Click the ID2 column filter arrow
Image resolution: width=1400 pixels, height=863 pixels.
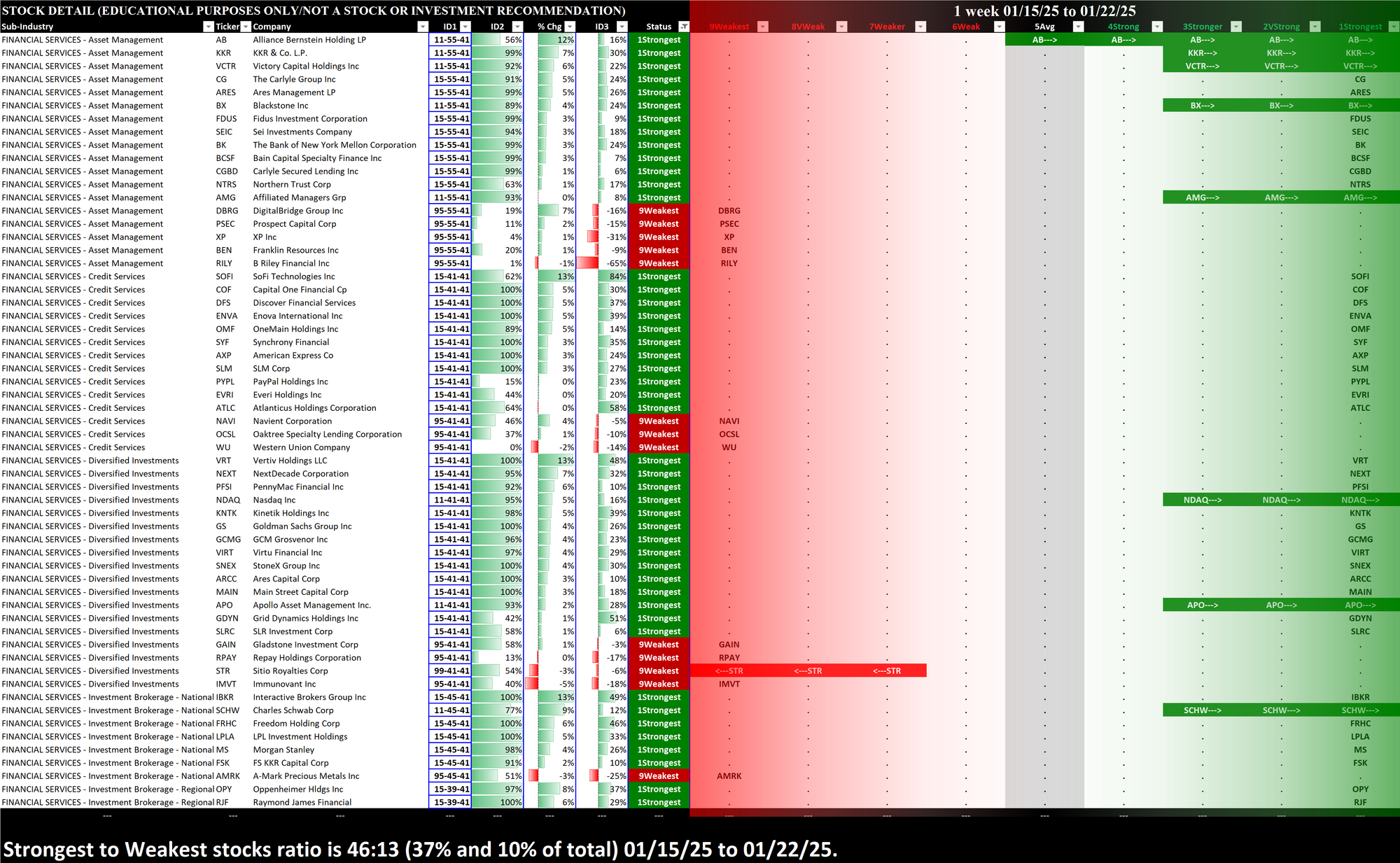517,27
